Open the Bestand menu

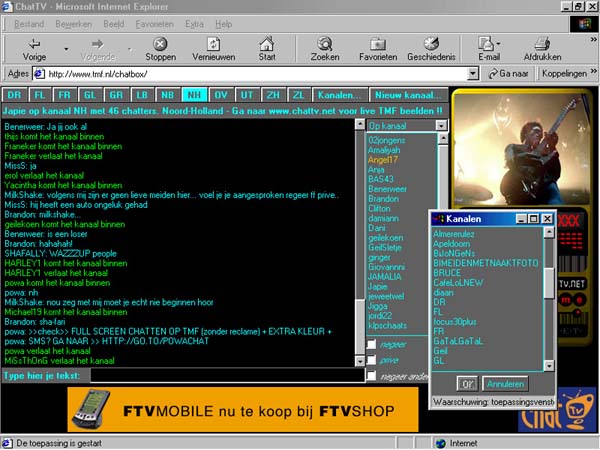click(x=29, y=20)
